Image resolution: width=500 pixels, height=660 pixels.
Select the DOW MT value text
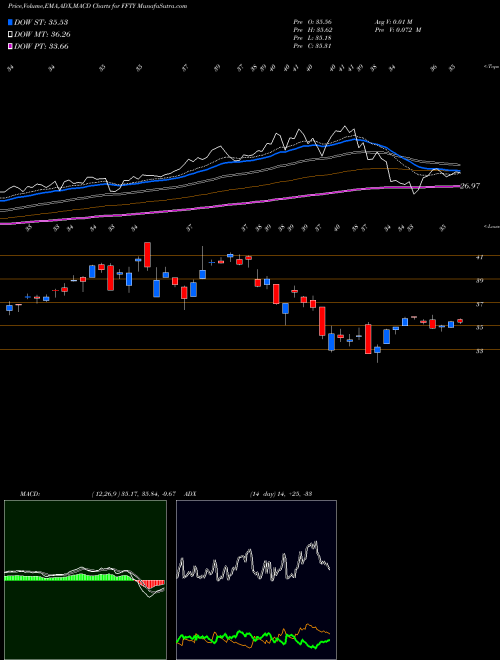coord(60,34)
